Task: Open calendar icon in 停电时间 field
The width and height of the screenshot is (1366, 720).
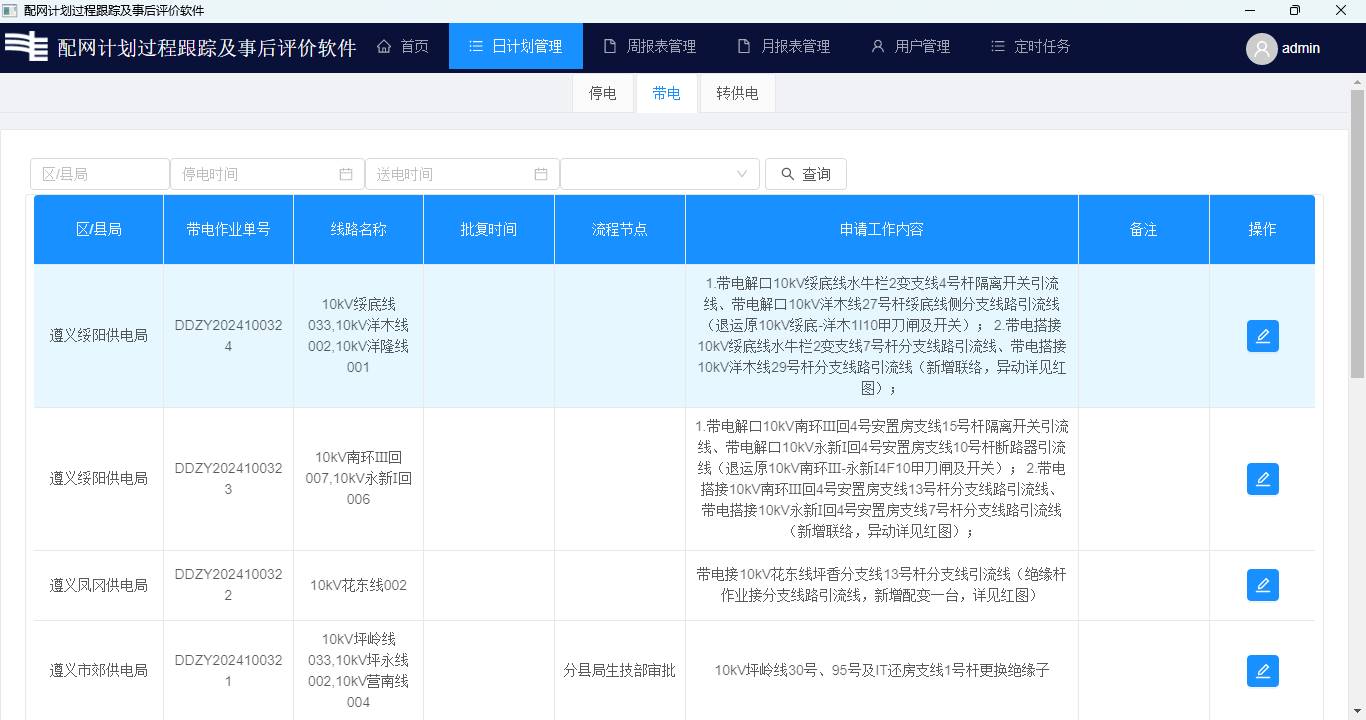Action: (x=346, y=174)
